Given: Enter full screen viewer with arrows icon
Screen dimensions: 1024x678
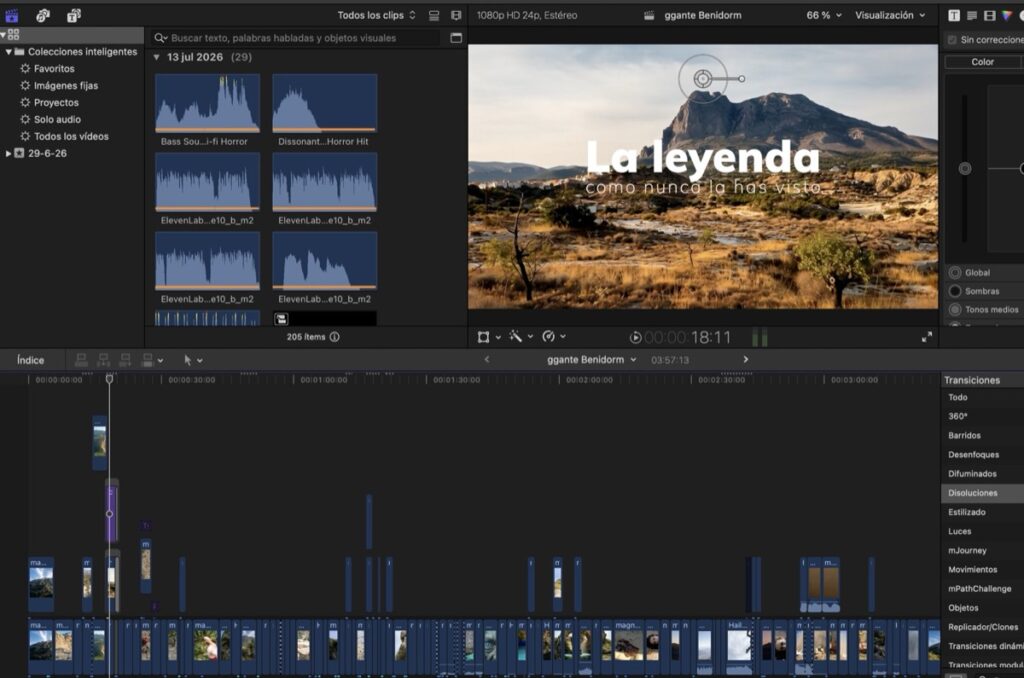Looking at the screenshot, I should point(927,337).
